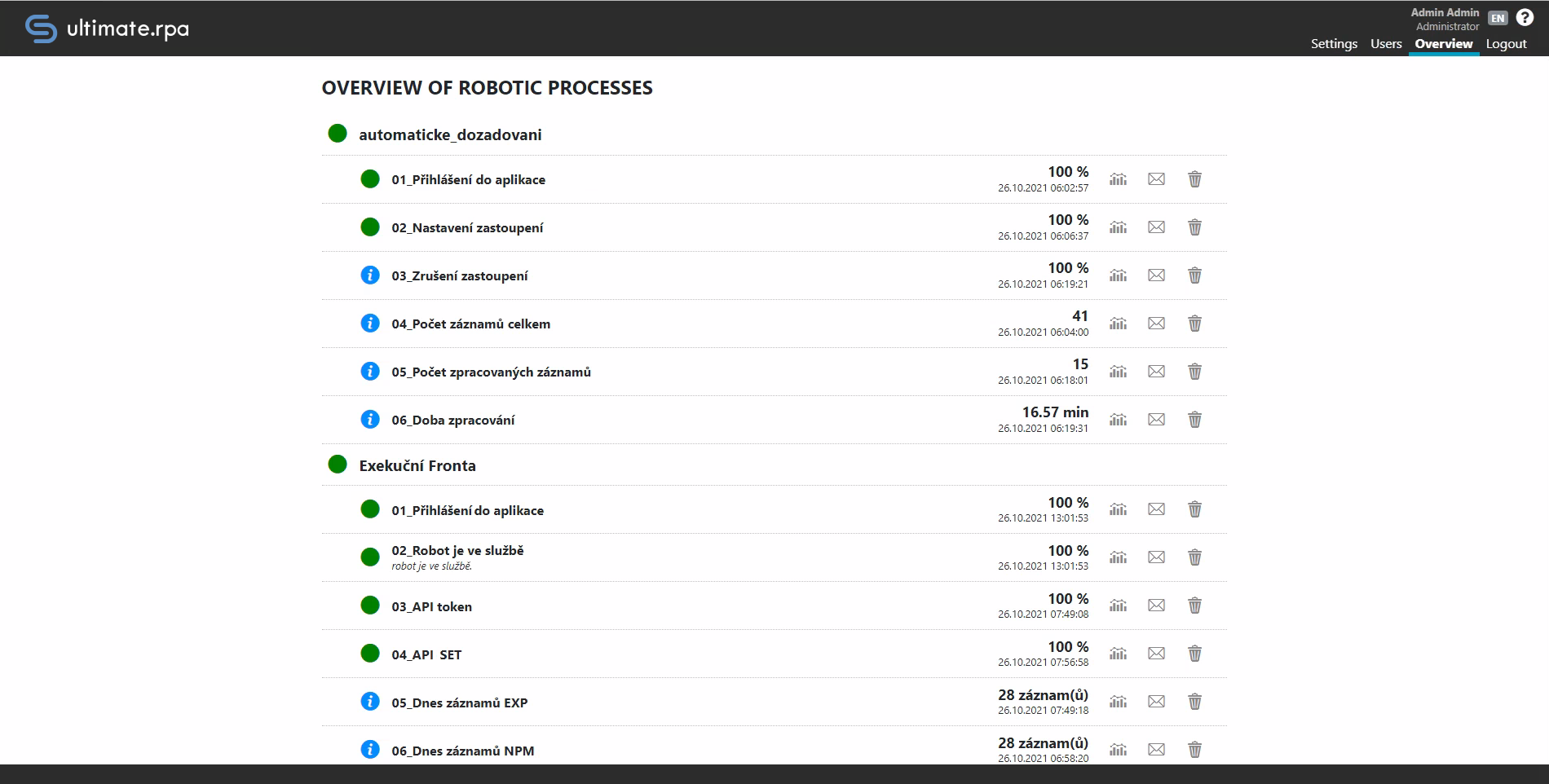The width and height of the screenshot is (1549, 784).
Task: Delete the 03_API token row
Action: (1194, 606)
